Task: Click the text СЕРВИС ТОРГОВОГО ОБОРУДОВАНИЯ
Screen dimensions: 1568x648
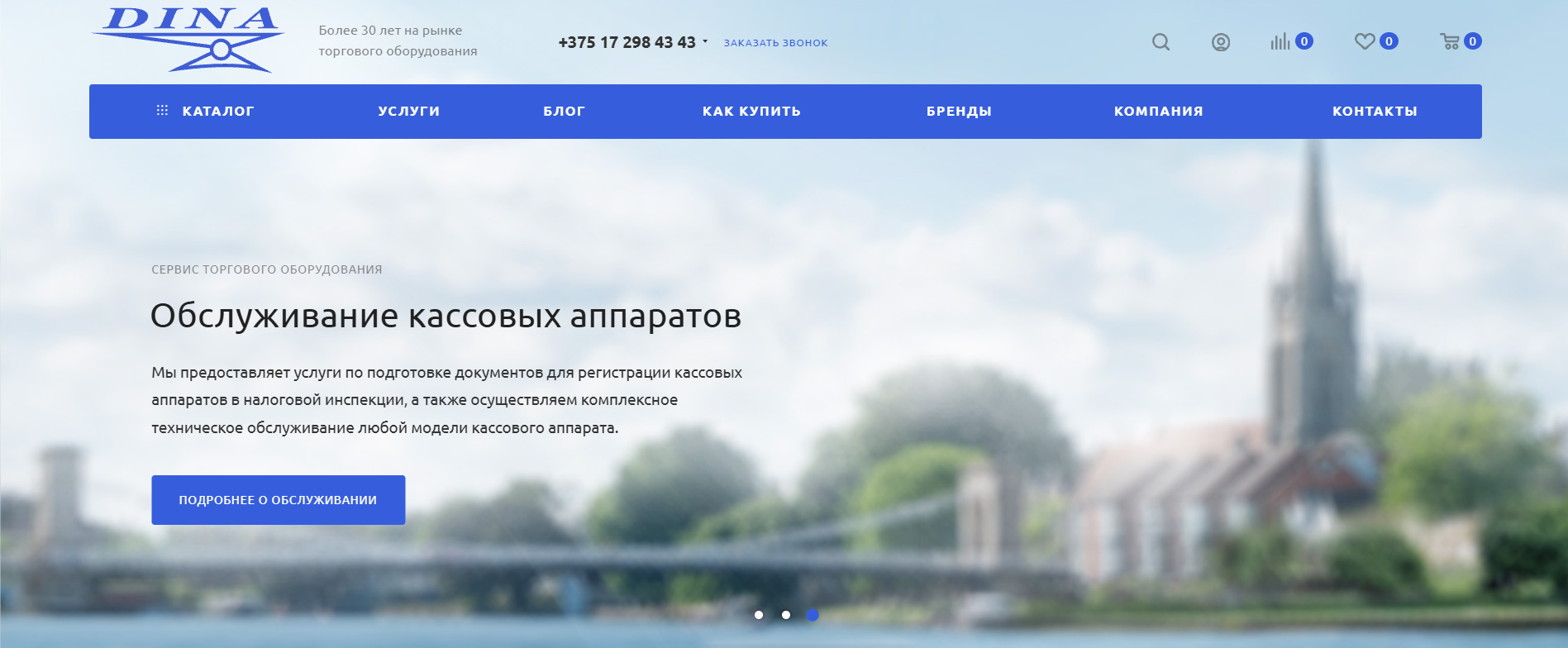Action: [x=267, y=269]
